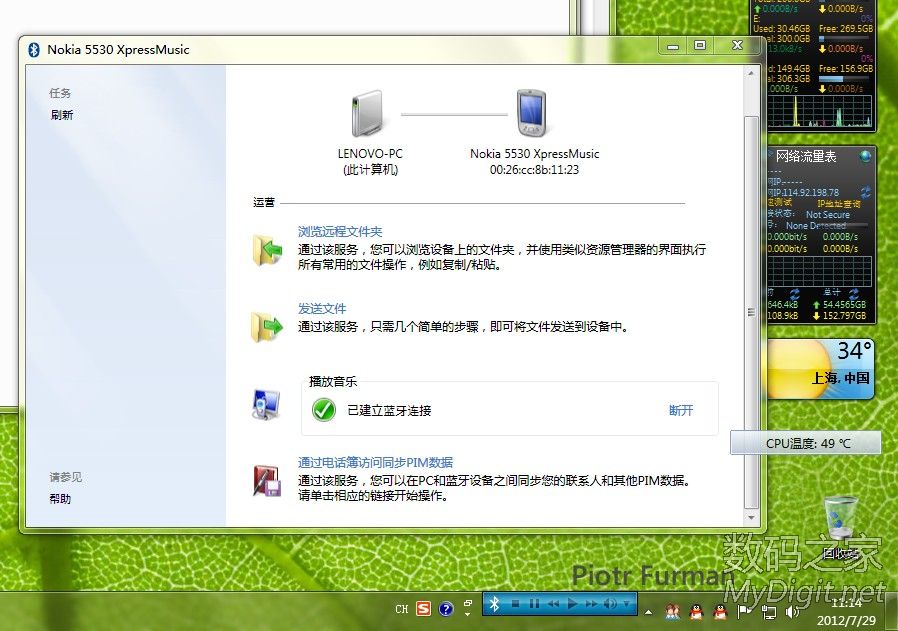Play music in the taskbar Bluetooth player
This screenshot has height=631, width=898.
(x=572, y=604)
